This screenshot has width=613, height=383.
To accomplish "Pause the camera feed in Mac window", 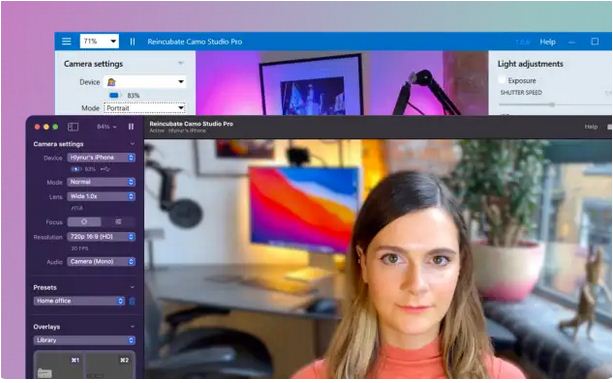I will 131,127.
